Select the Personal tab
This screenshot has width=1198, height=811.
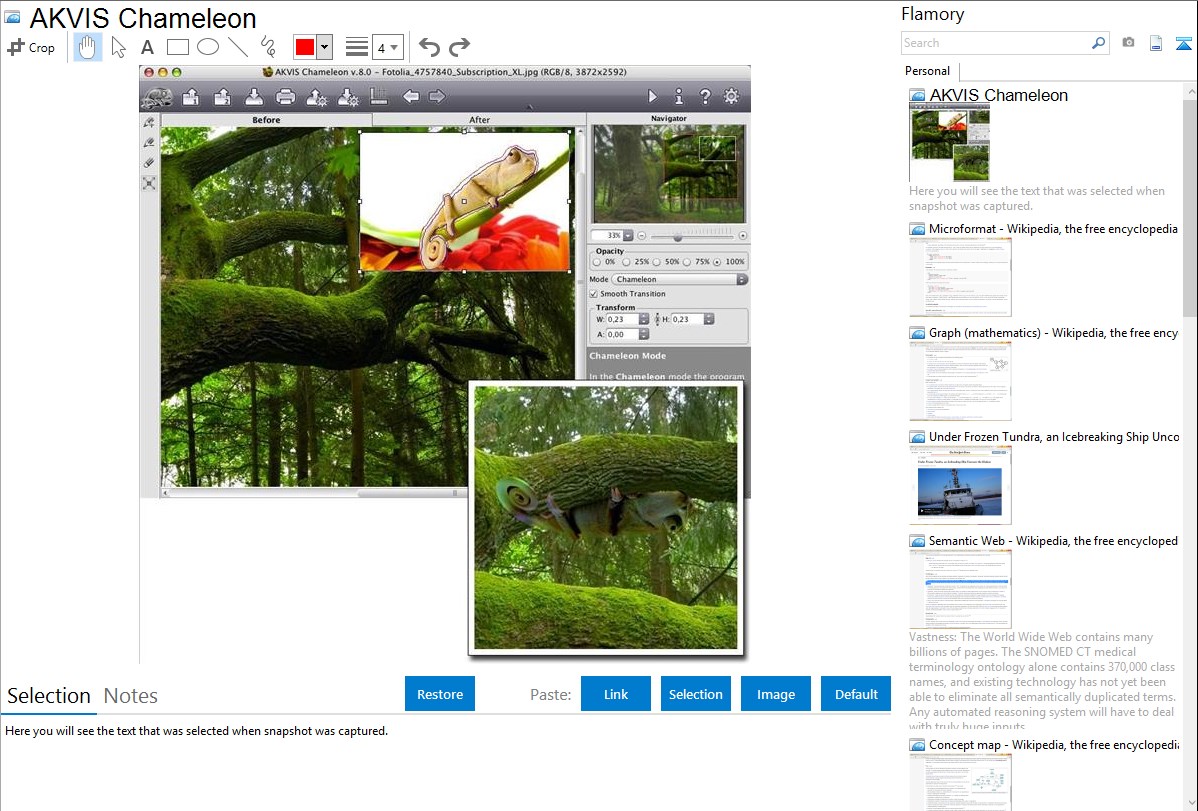pos(928,71)
